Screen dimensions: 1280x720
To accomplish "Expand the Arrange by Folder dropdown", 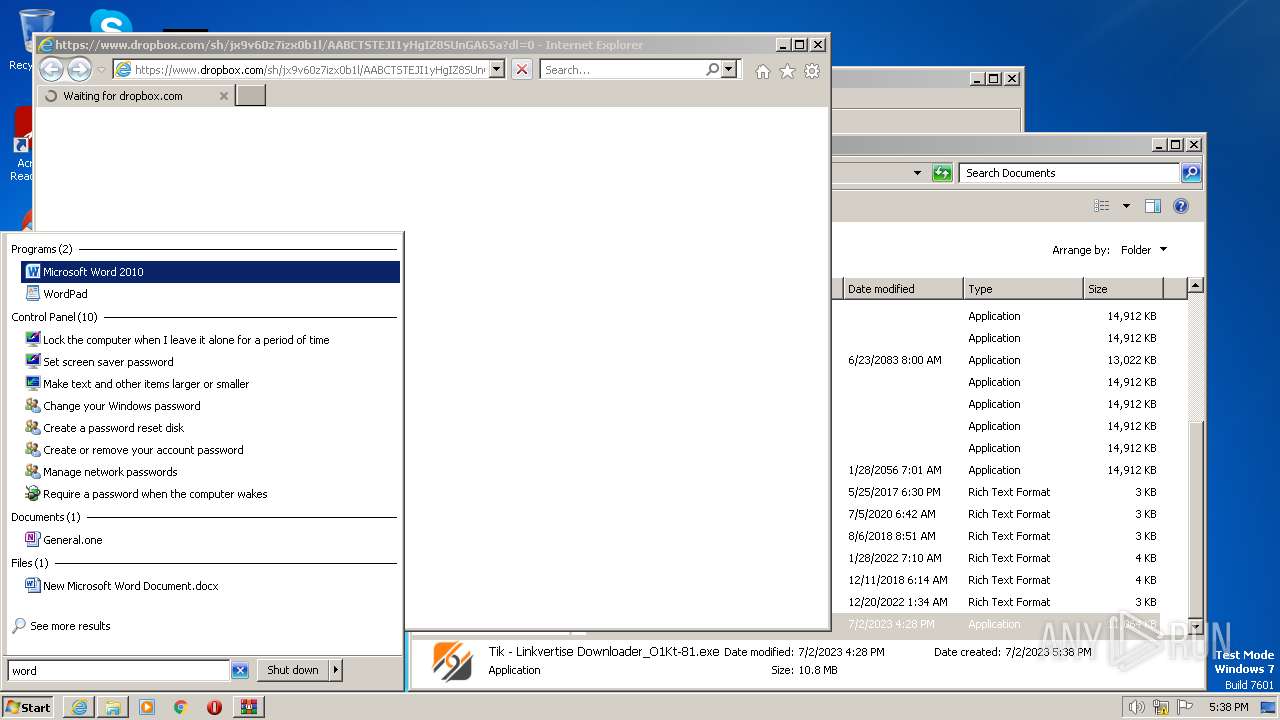I will click(1143, 250).
